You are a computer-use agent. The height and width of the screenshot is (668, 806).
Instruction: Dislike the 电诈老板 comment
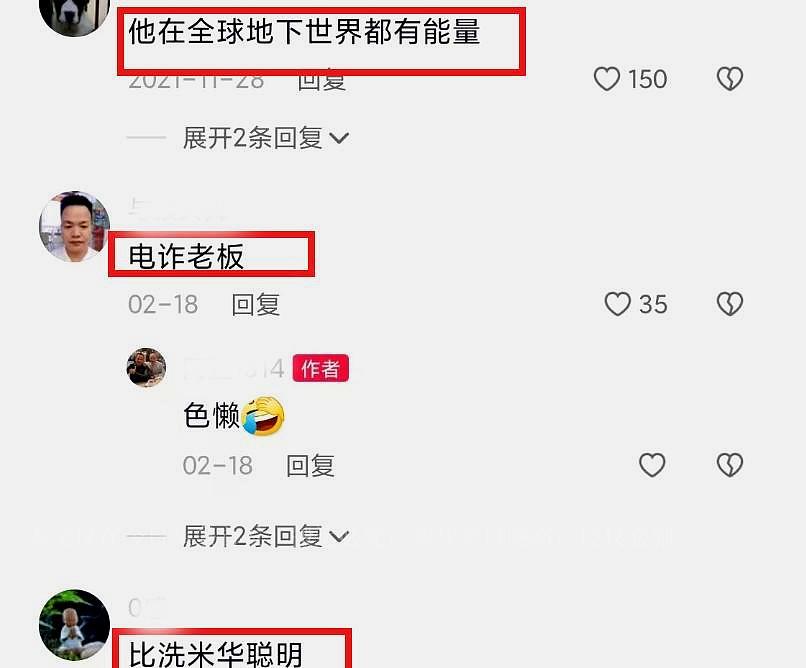coord(730,304)
